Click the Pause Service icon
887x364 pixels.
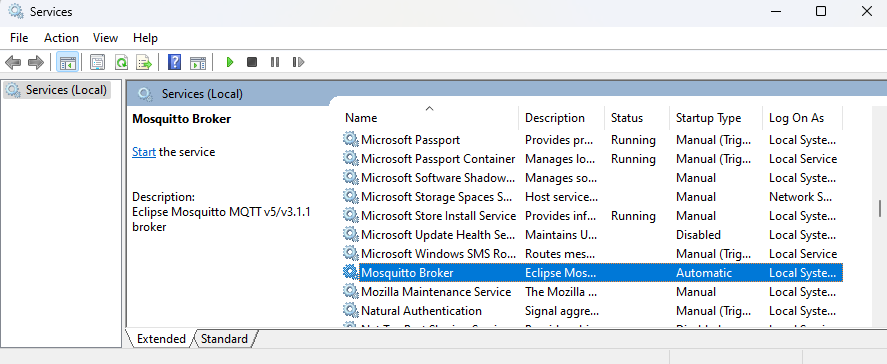[x=275, y=62]
